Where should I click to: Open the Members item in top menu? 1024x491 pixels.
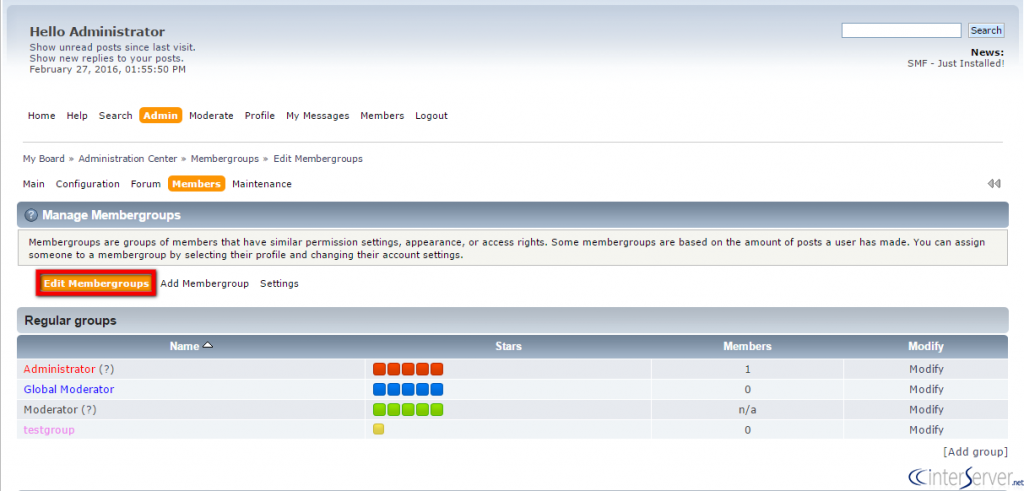tap(382, 116)
